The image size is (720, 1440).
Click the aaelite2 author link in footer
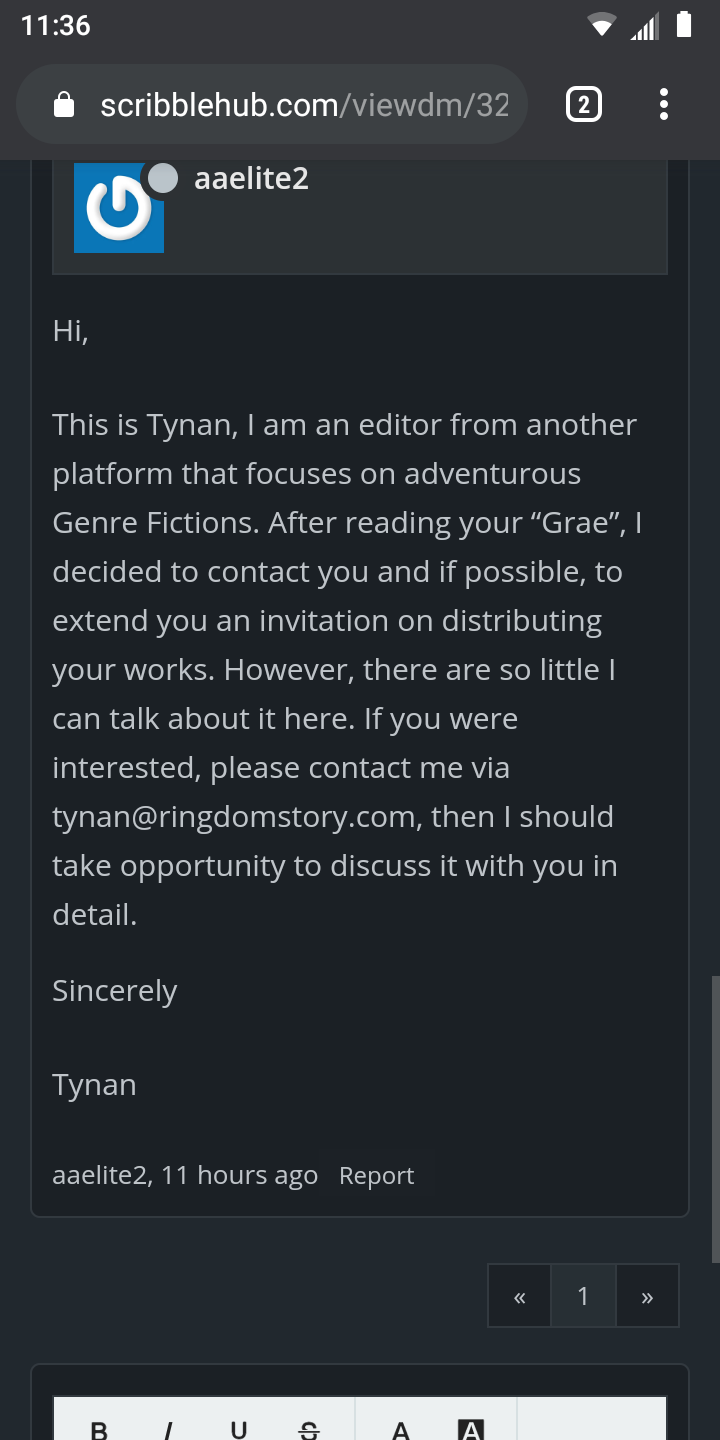coord(99,1176)
